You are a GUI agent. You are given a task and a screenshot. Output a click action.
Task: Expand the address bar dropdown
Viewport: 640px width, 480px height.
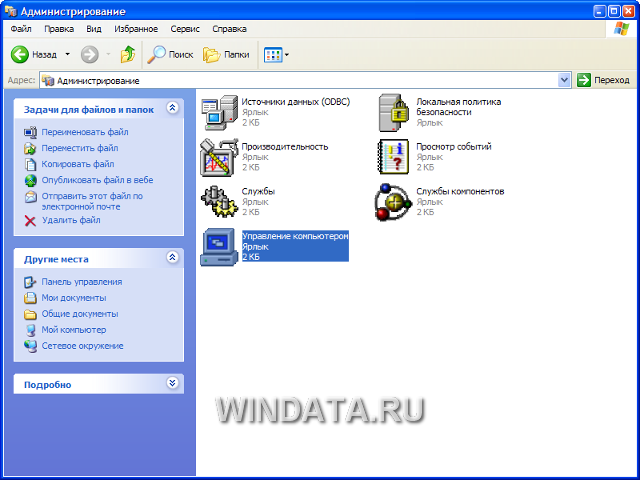point(564,80)
